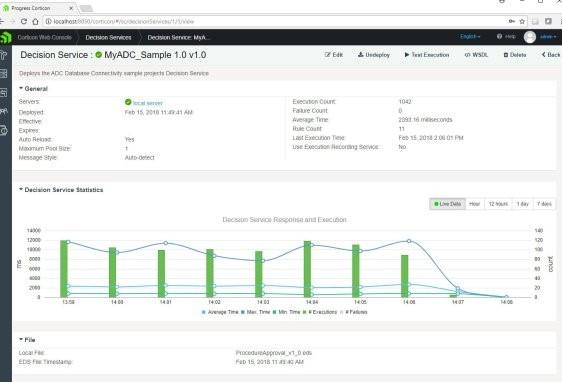The width and height of the screenshot is (562, 382).
Task: Click the saved password key icon in address bar
Action: point(512,22)
